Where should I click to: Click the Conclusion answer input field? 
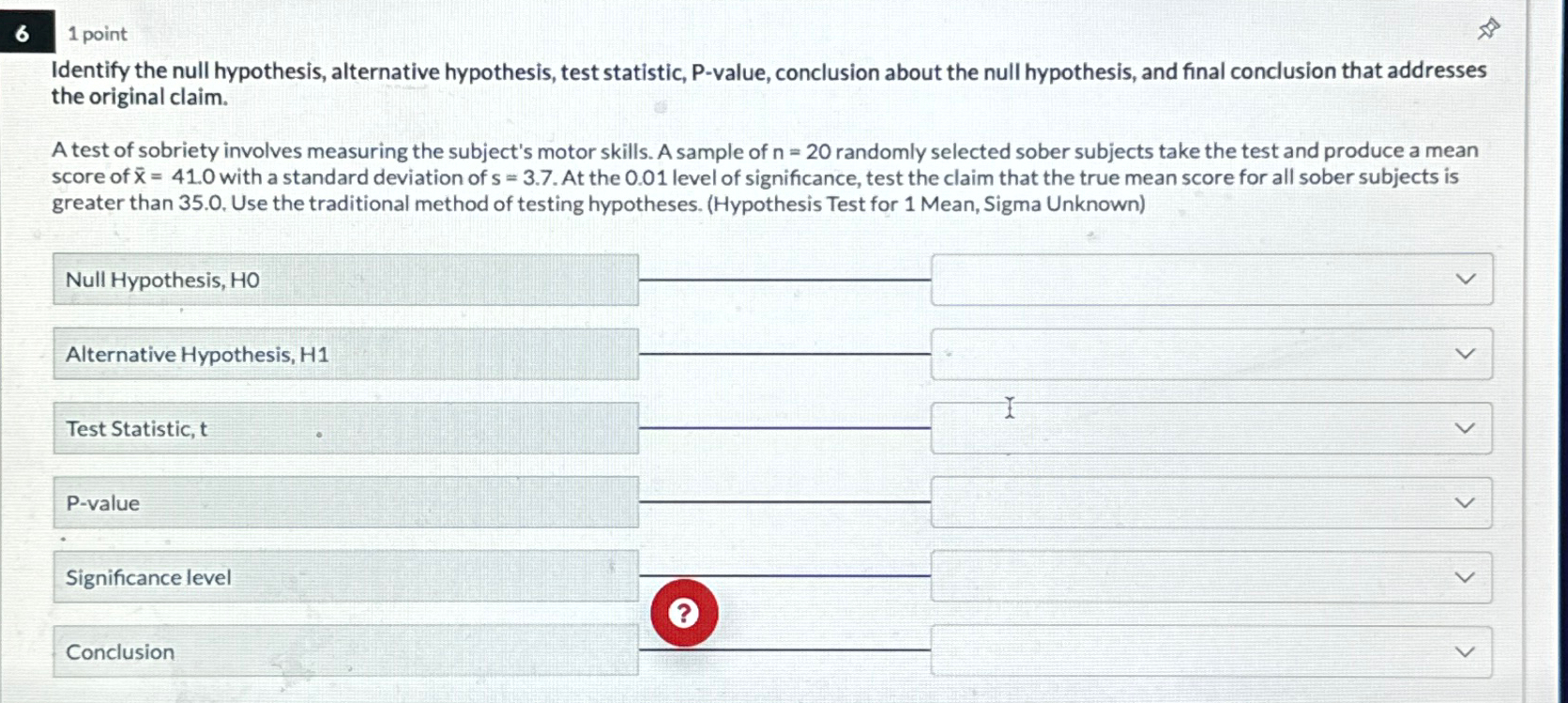1173,650
